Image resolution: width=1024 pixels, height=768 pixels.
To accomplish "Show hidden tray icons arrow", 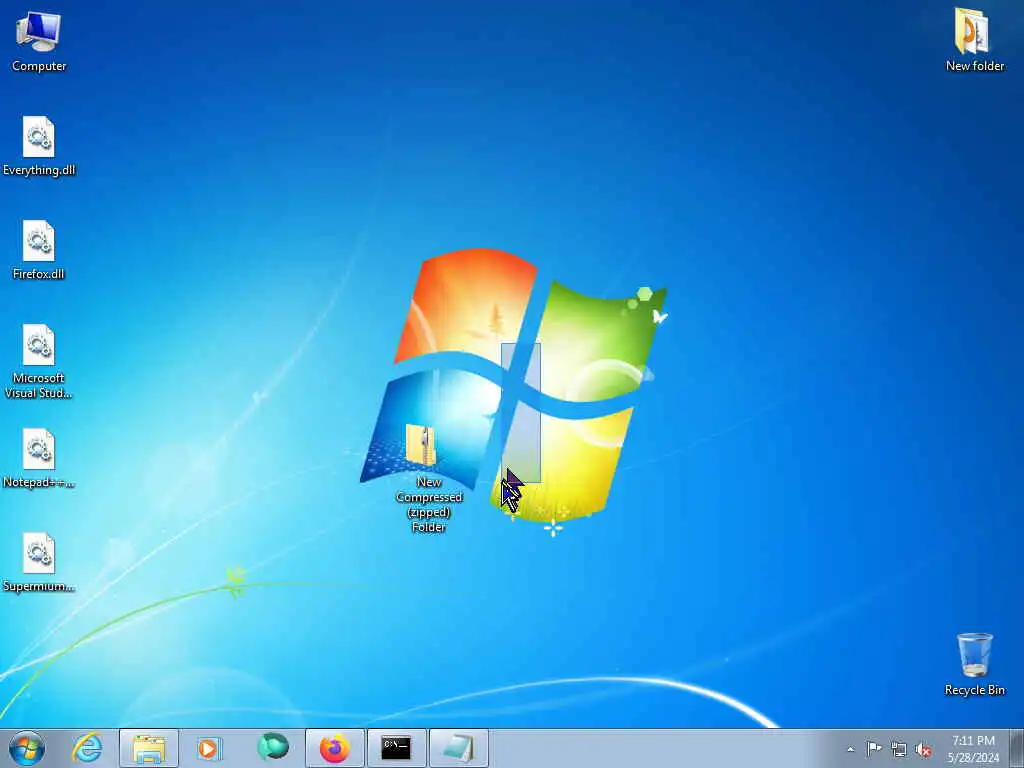I will click(850, 749).
